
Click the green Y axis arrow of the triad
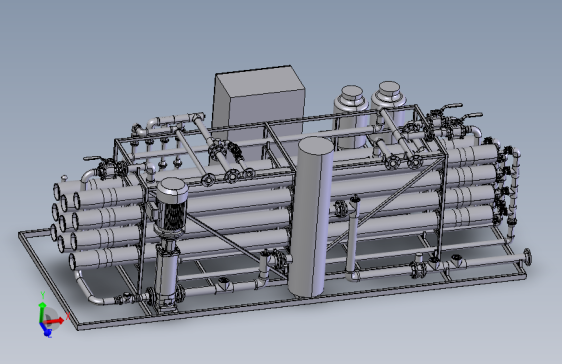(42, 312)
